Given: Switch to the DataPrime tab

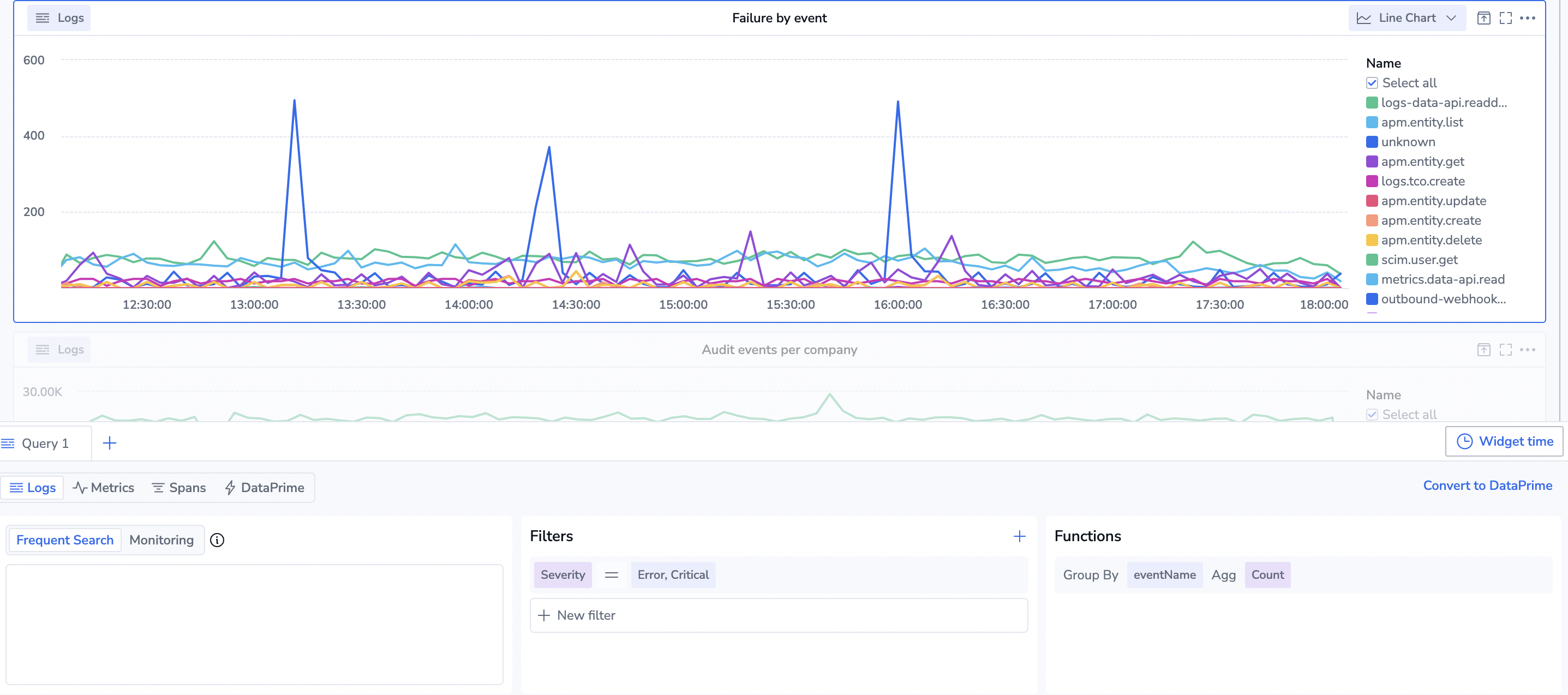Looking at the screenshot, I should click(264, 488).
